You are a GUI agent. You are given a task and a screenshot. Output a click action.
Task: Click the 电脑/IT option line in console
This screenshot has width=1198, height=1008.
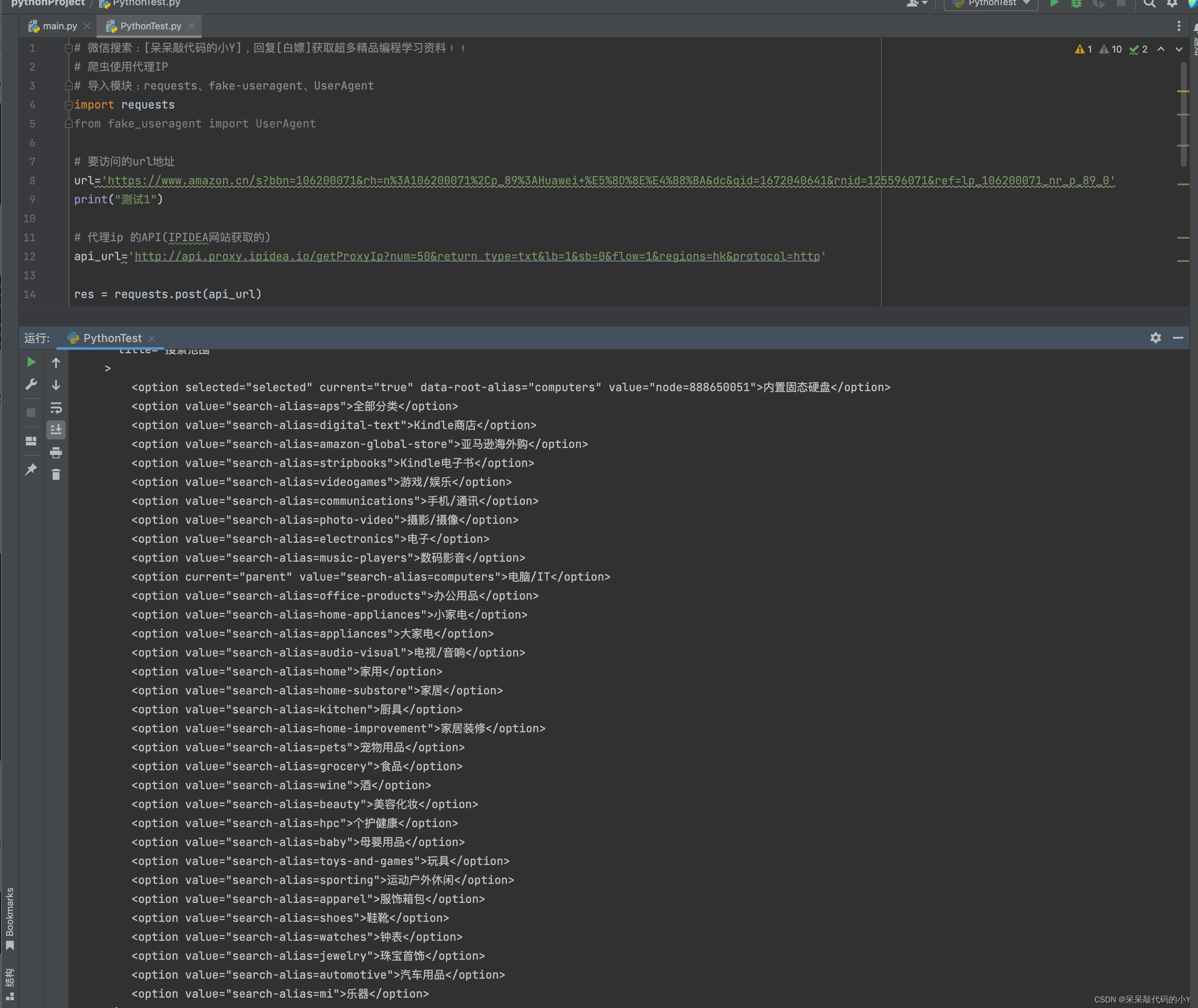tap(371, 576)
